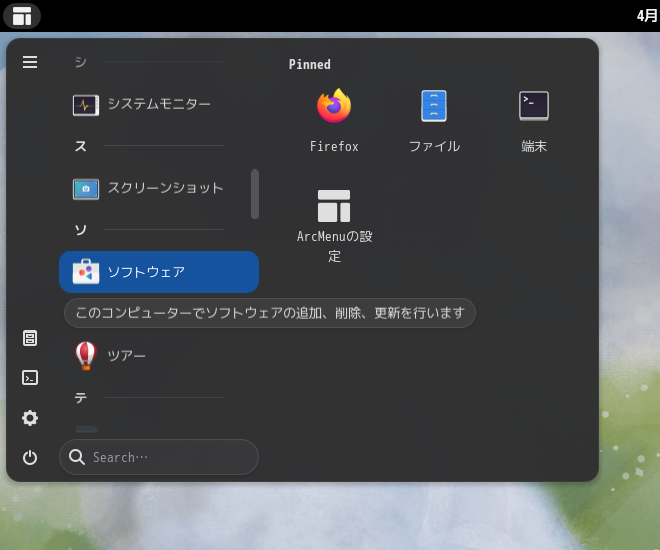Open the ツアー app with balloon icon
Screen dimensions: 660x550
point(159,356)
